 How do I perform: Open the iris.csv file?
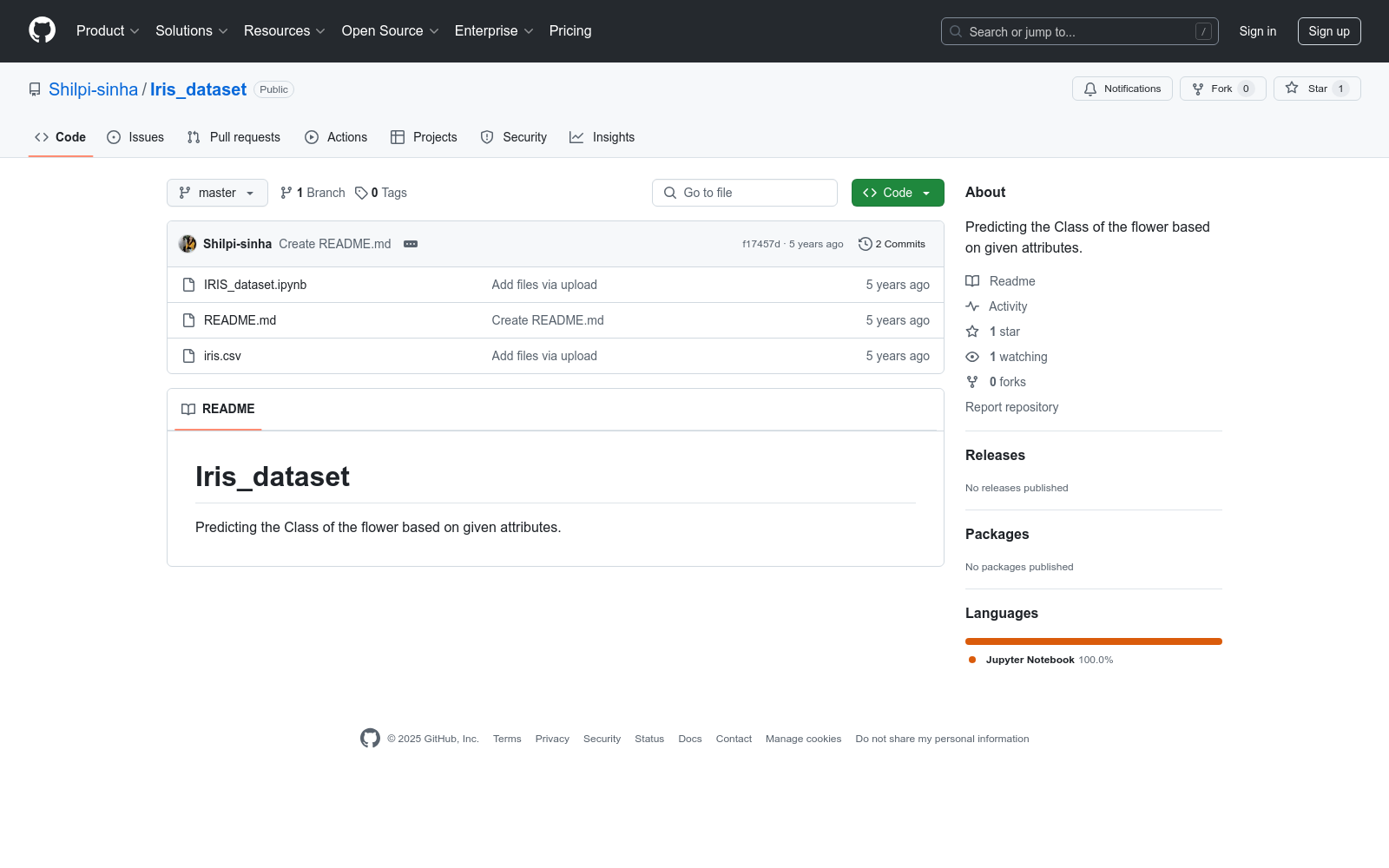(222, 356)
